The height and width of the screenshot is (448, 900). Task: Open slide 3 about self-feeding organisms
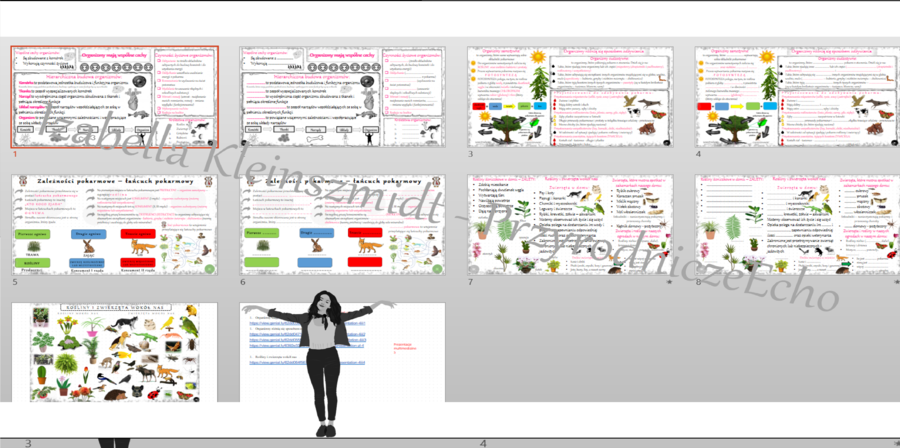pos(569,97)
